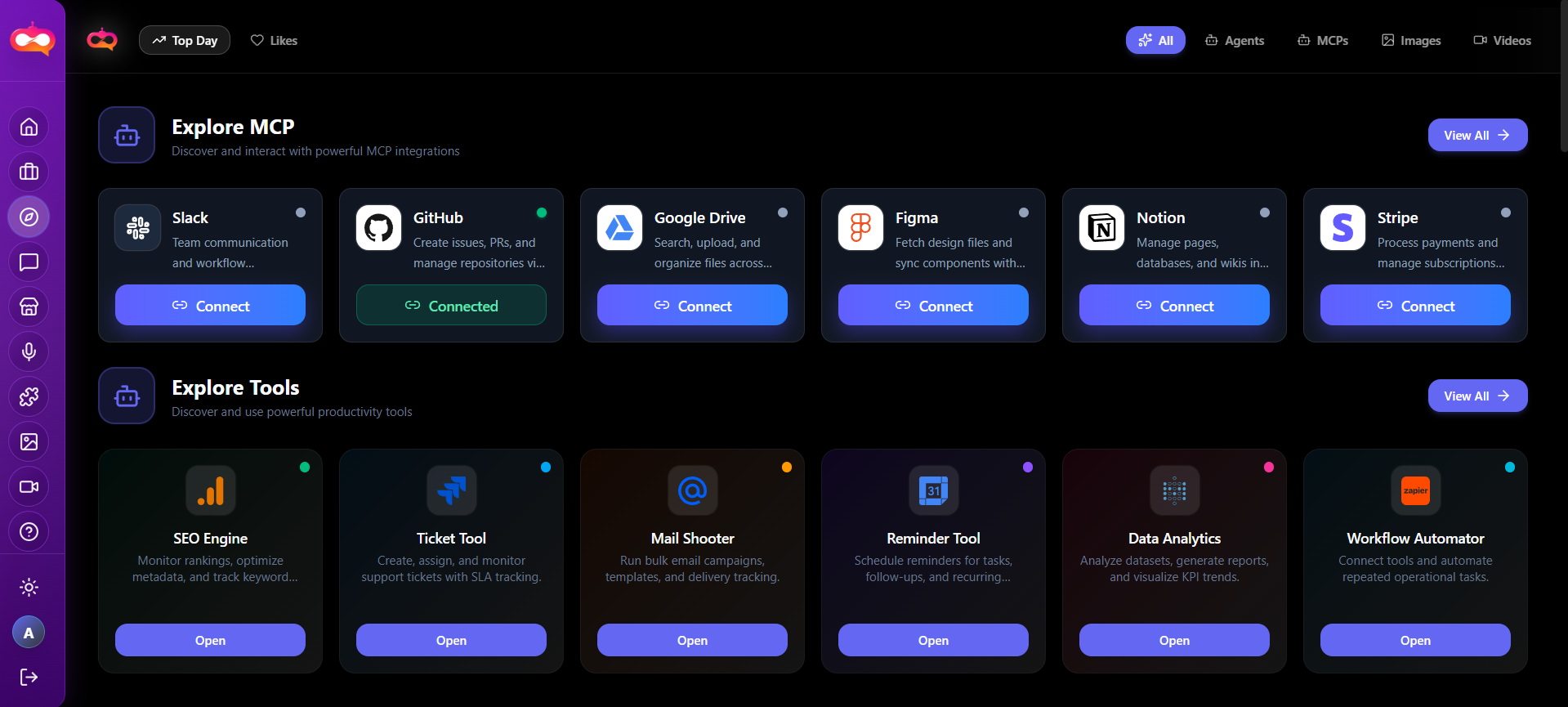Click the robot icon beside Explore MCP

tap(127, 135)
